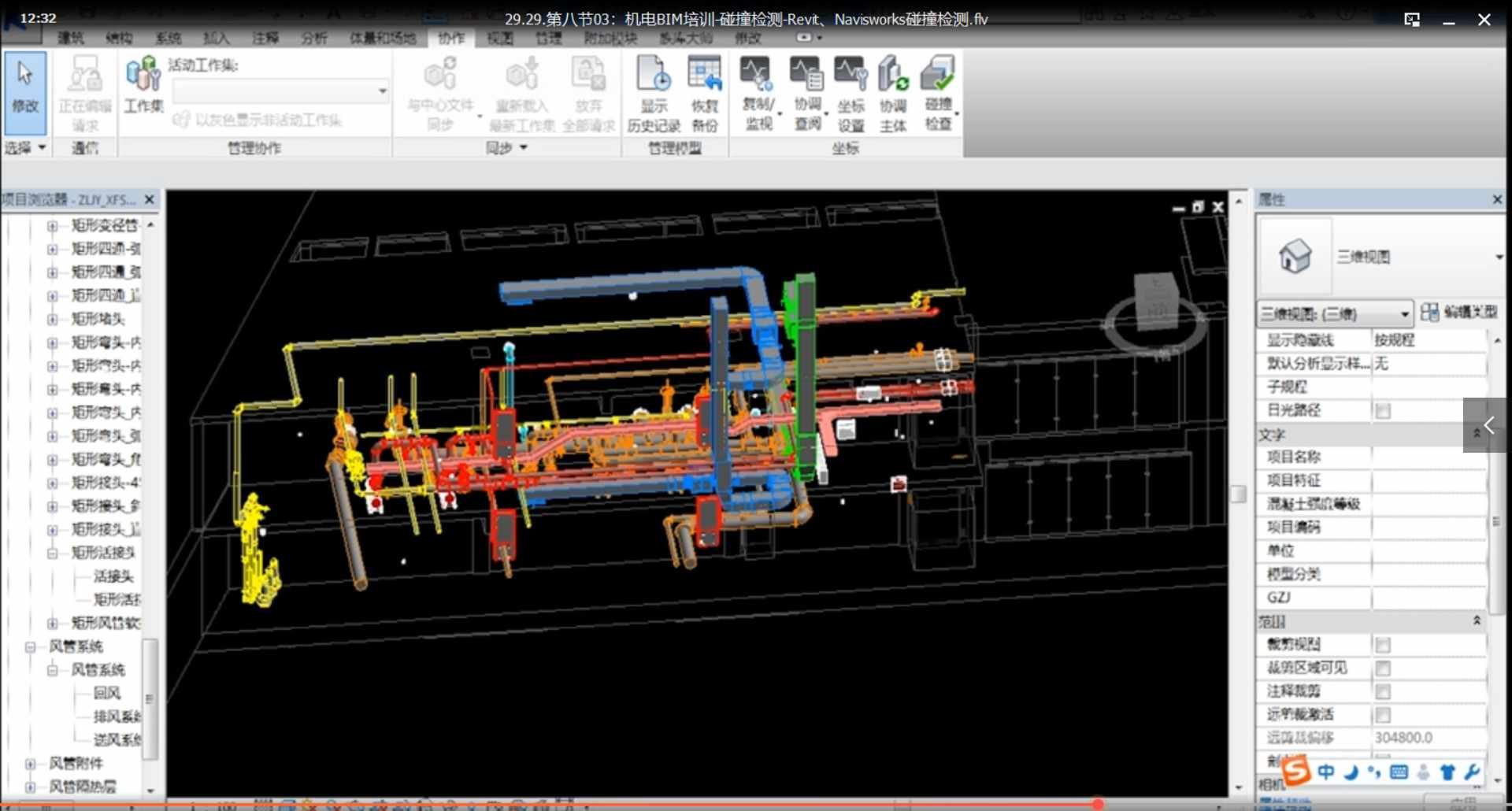The height and width of the screenshot is (811, 1512).
Task: Run the 碰撞检查 interference check tool
Action: click(x=939, y=91)
